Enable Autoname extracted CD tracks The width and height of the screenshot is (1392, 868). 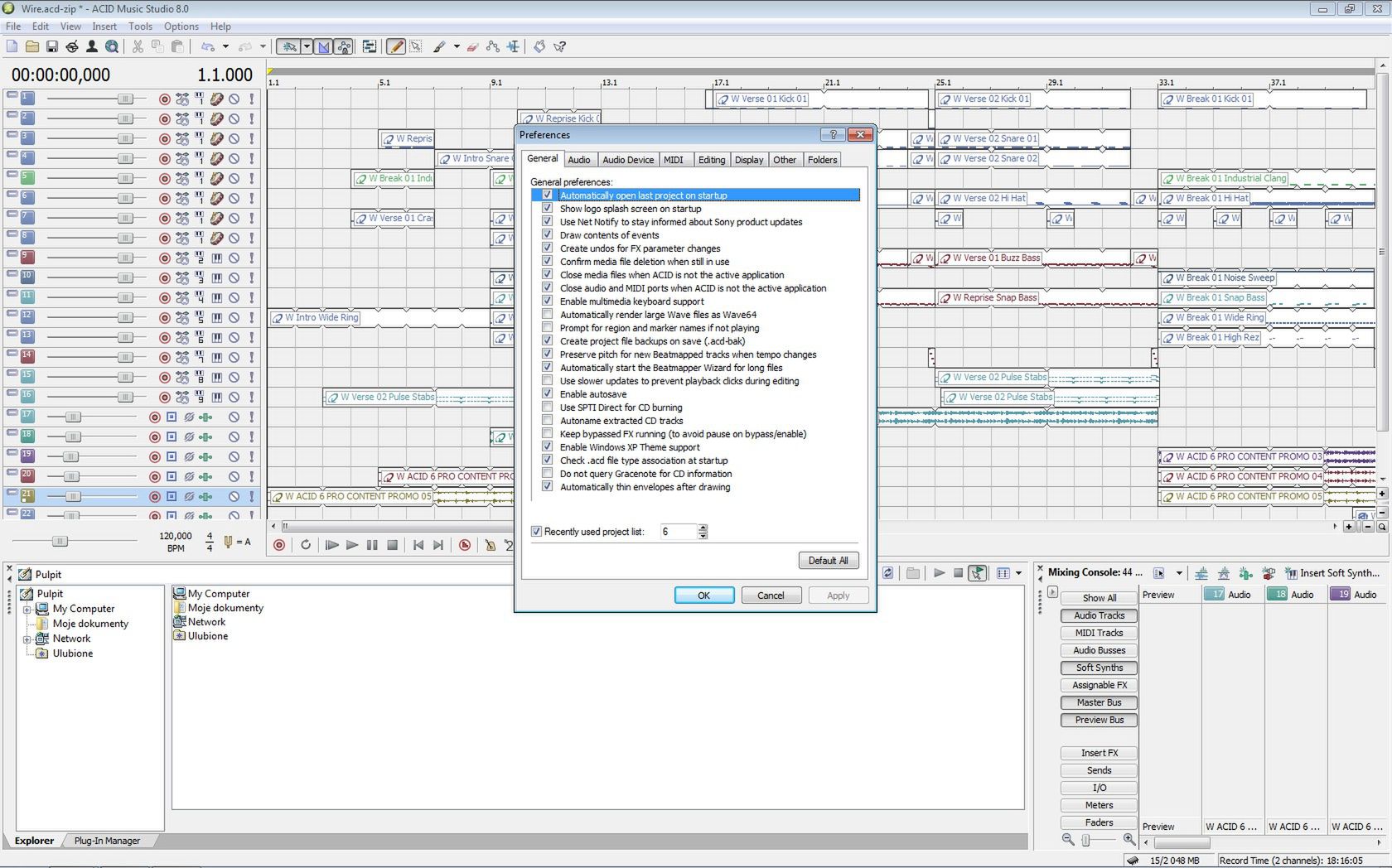[x=547, y=421]
